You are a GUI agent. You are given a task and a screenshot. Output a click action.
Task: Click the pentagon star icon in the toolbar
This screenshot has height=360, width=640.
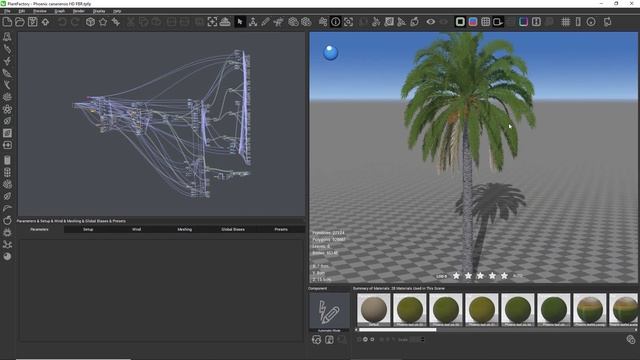tap(103, 22)
